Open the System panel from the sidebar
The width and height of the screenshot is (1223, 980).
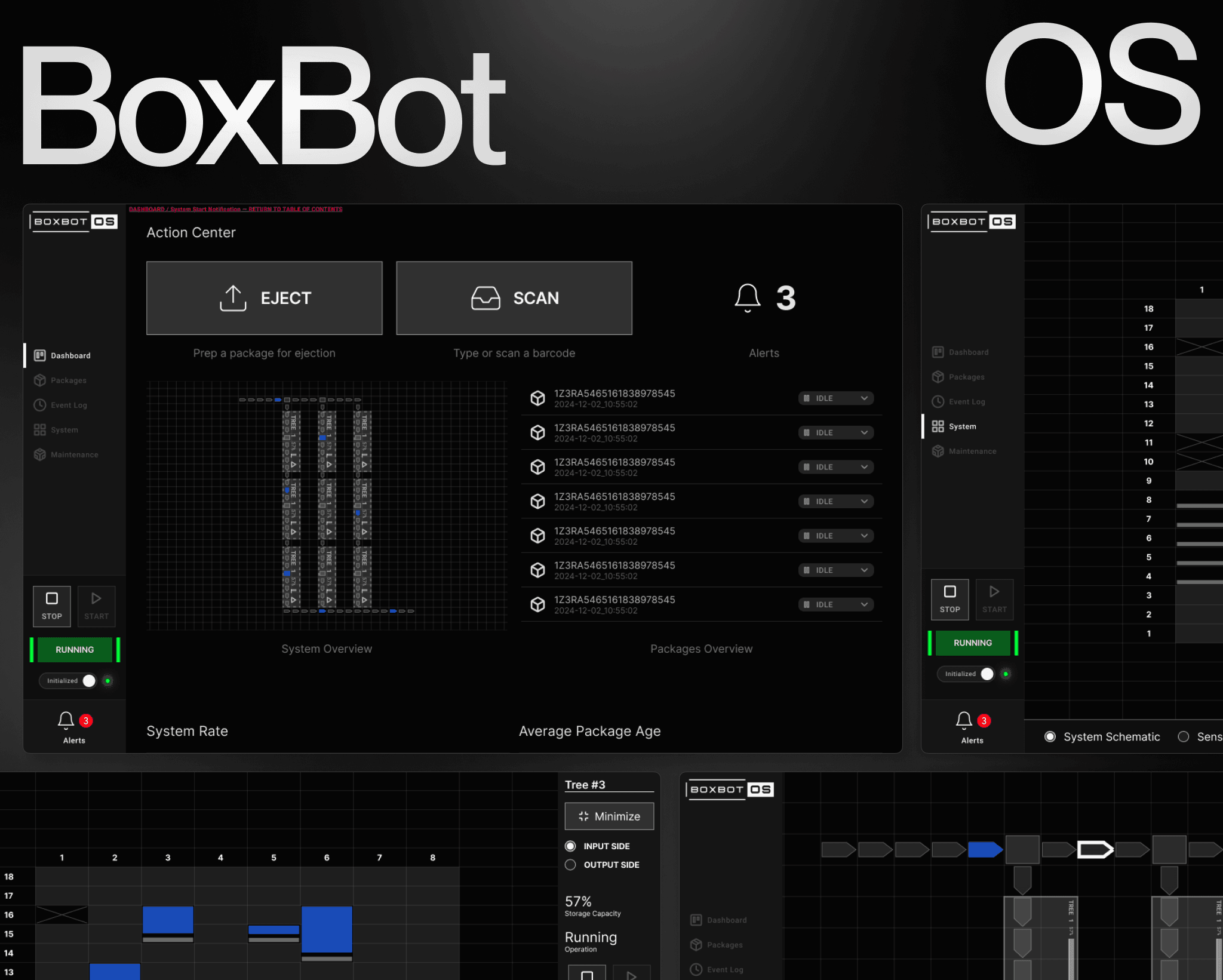[39, 429]
